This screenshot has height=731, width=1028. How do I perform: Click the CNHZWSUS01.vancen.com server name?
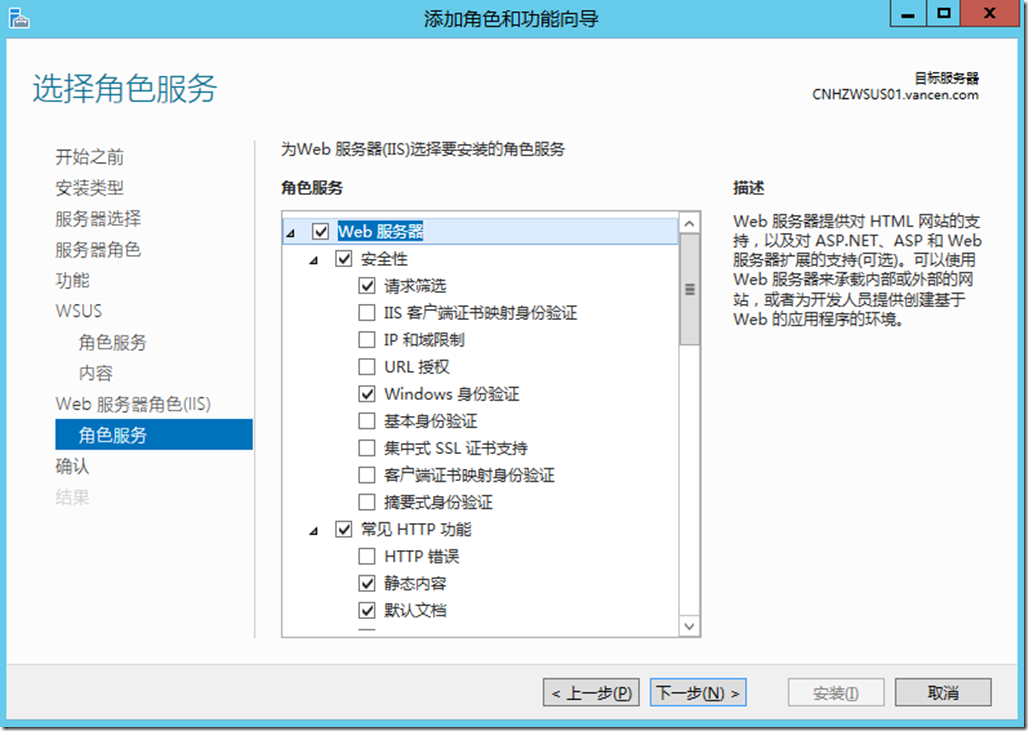point(895,94)
